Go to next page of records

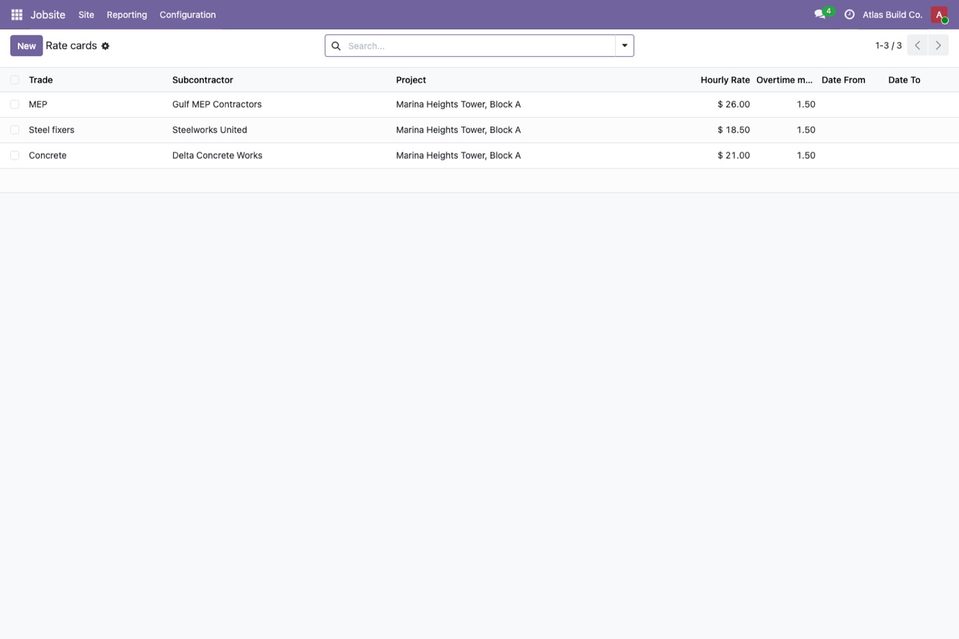(938, 45)
